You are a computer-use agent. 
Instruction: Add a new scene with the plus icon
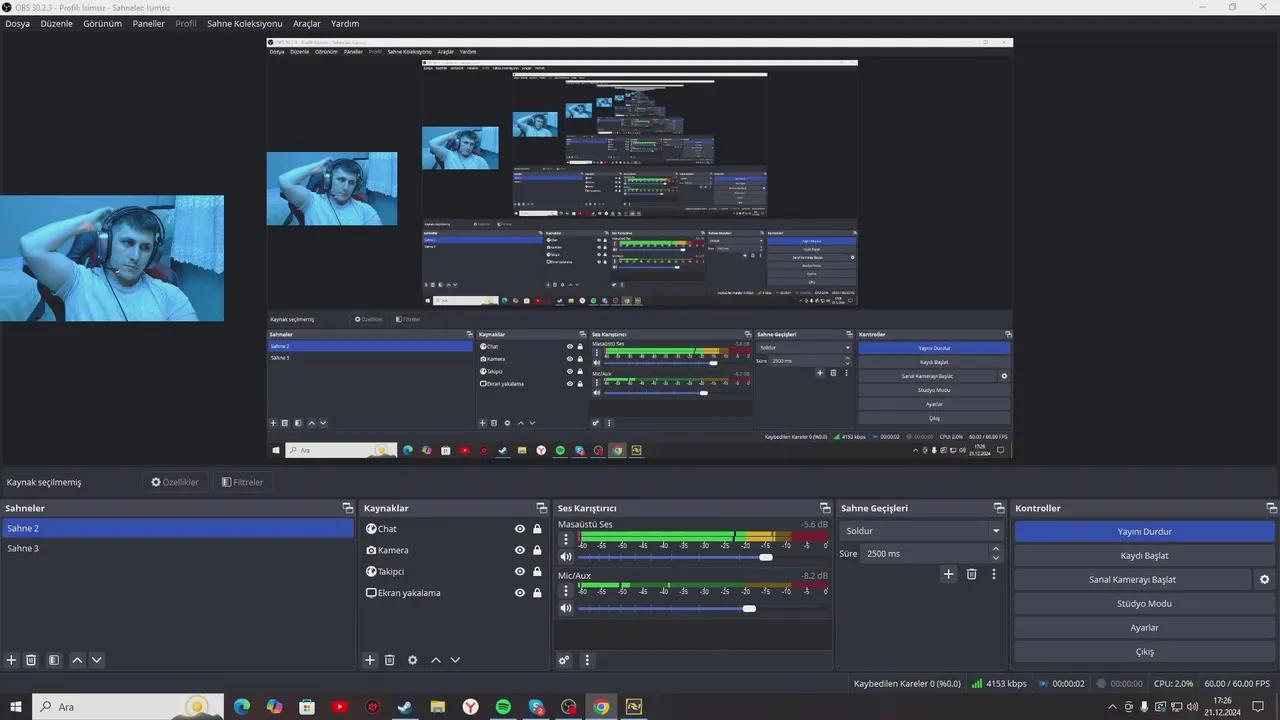(x=12, y=660)
